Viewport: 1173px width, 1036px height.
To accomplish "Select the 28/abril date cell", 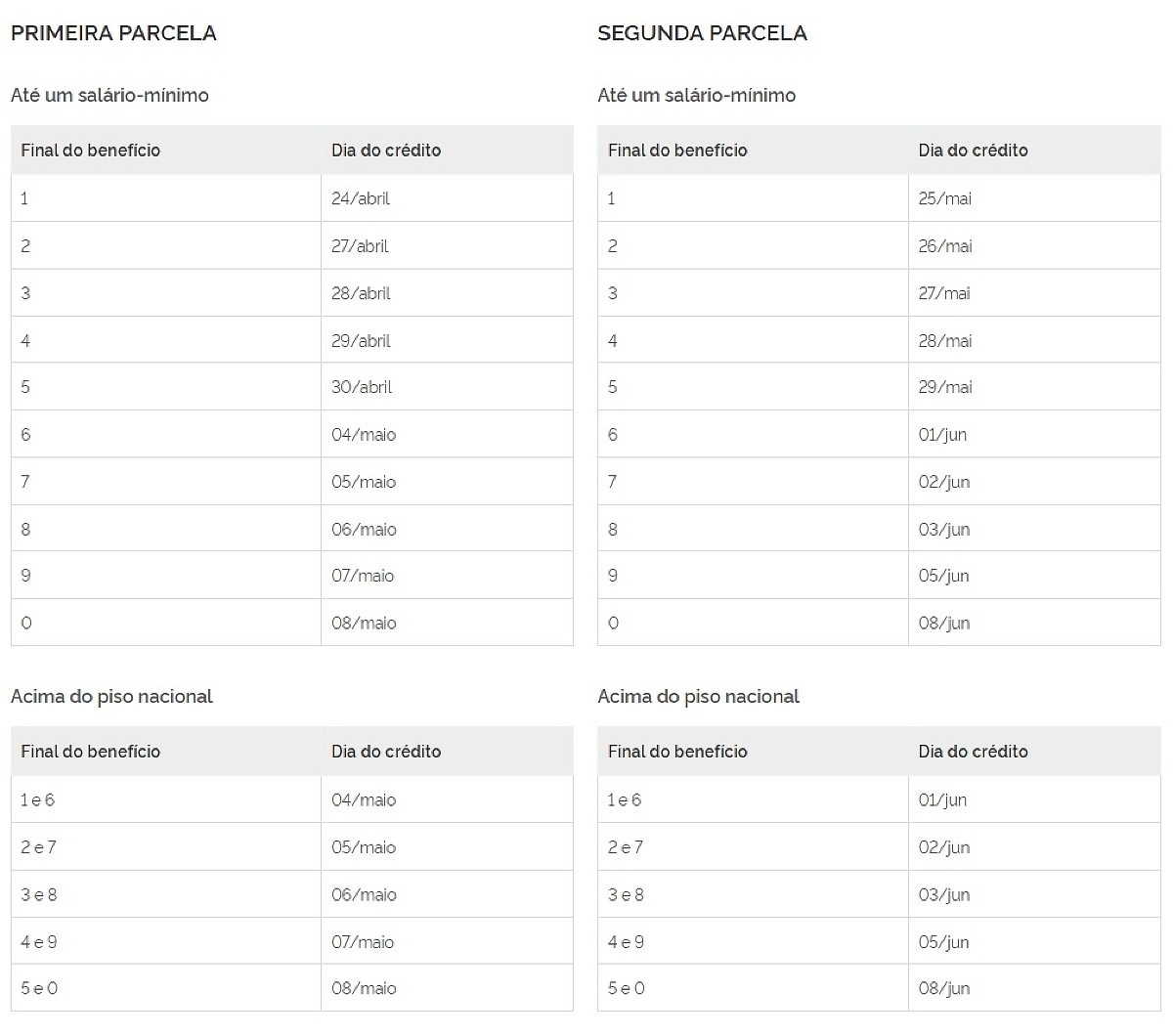I will pos(361,293).
